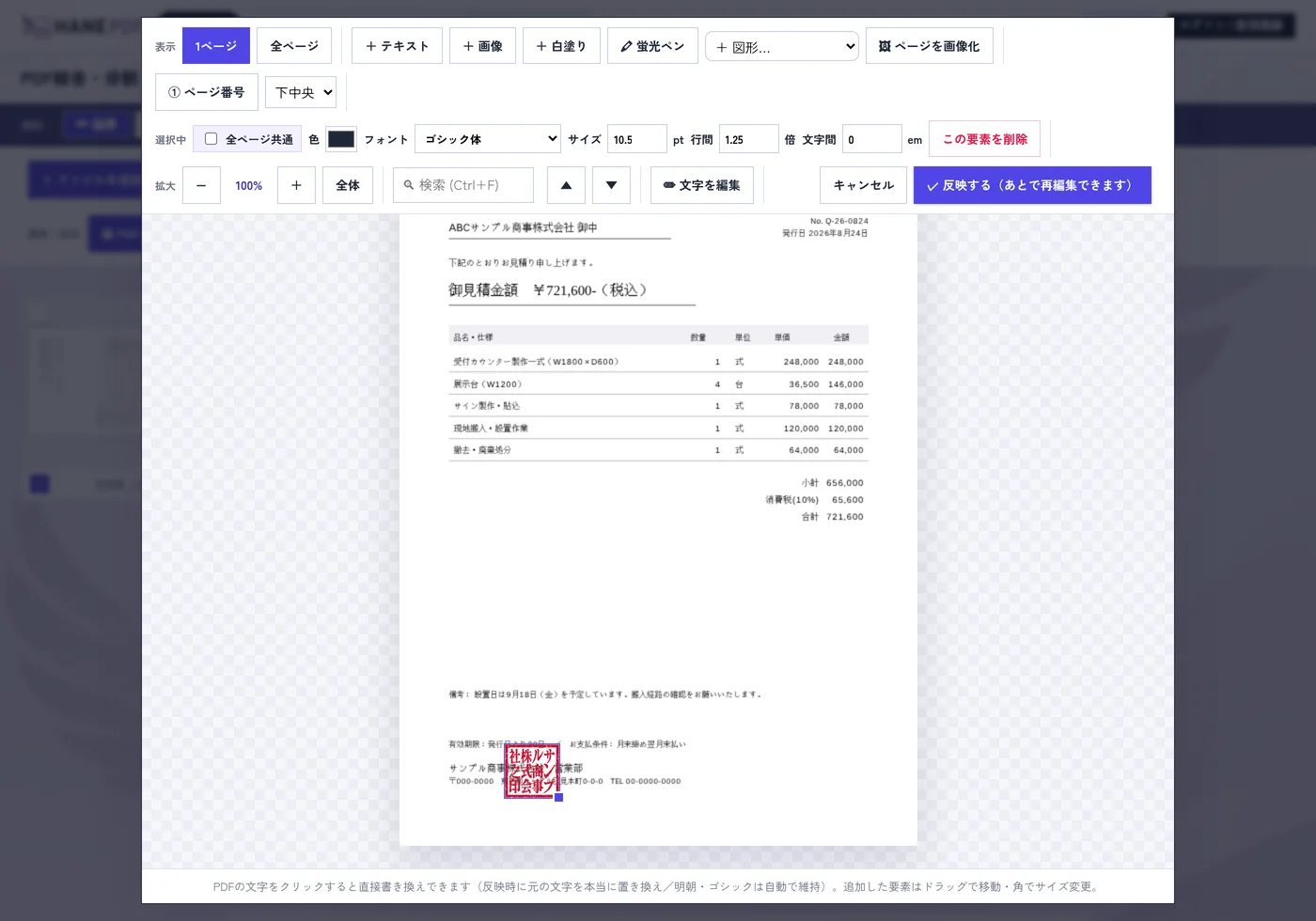Click the 消費税(10%) 65,600 line
This screenshot has height=921, width=1316.
814,500
